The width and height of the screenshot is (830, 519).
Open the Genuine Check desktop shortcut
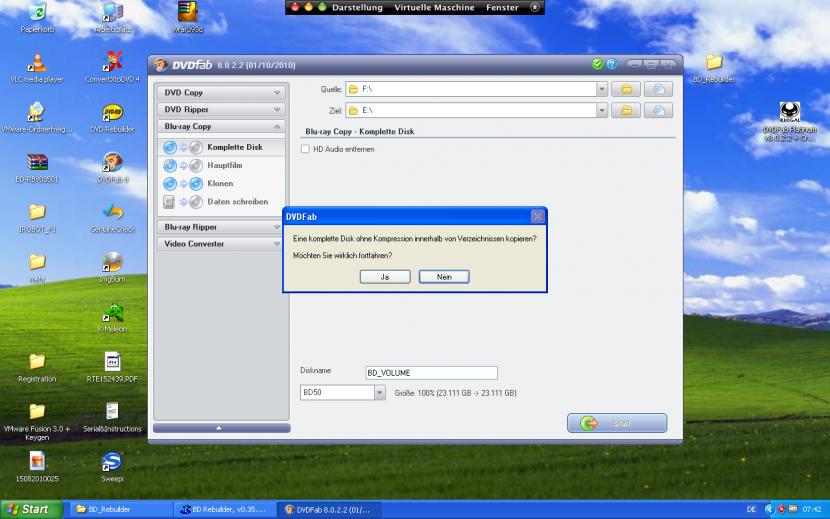click(x=112, y=217)
